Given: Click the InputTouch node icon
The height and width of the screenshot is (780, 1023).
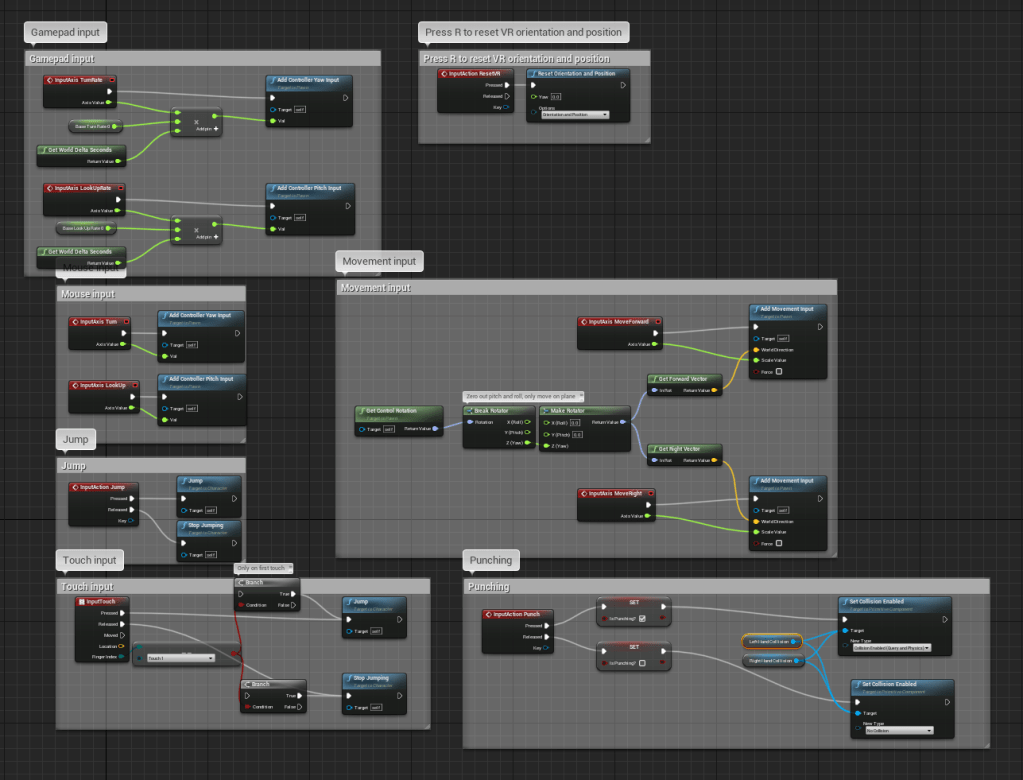Looking at the screenshot, I should (82, 602).
